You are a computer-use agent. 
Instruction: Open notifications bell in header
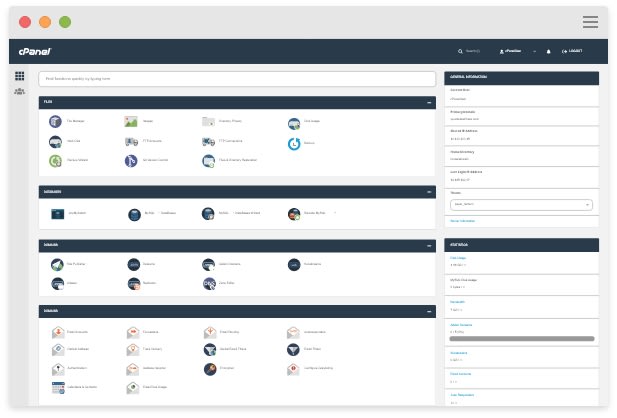pyautogui.click(x=549, y=52)
